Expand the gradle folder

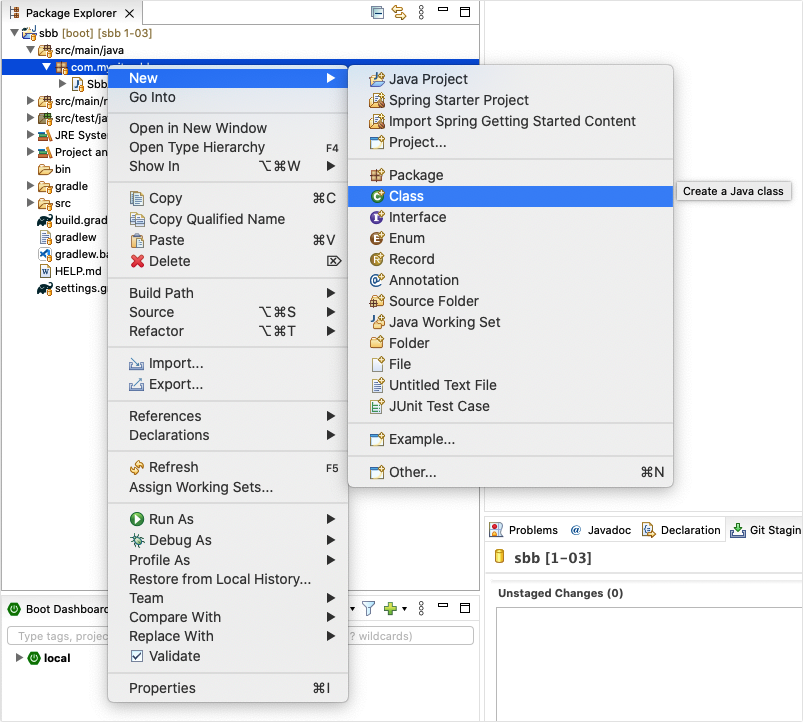click(30, 185)
